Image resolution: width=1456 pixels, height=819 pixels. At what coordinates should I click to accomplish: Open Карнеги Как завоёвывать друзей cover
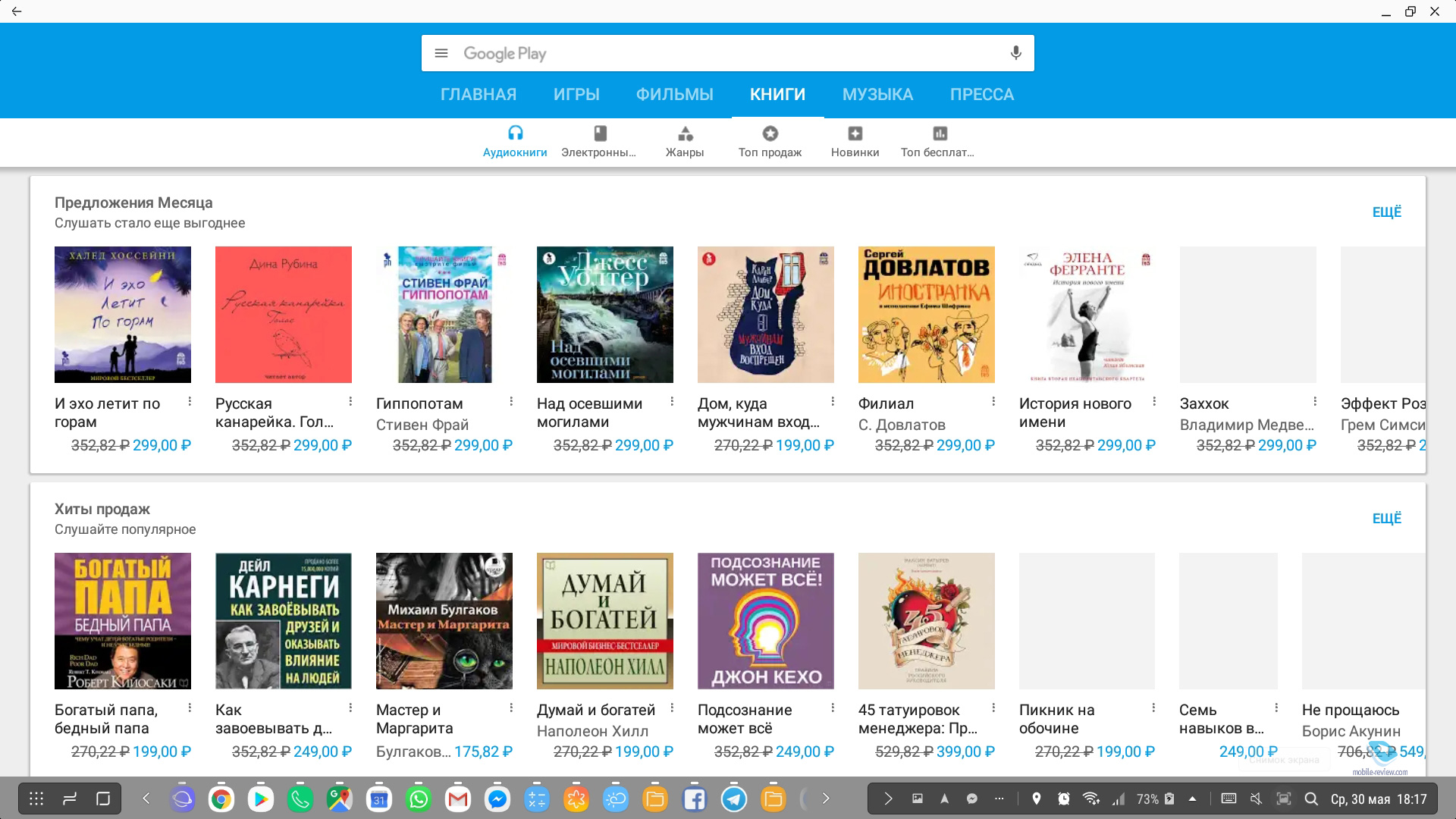284,621
